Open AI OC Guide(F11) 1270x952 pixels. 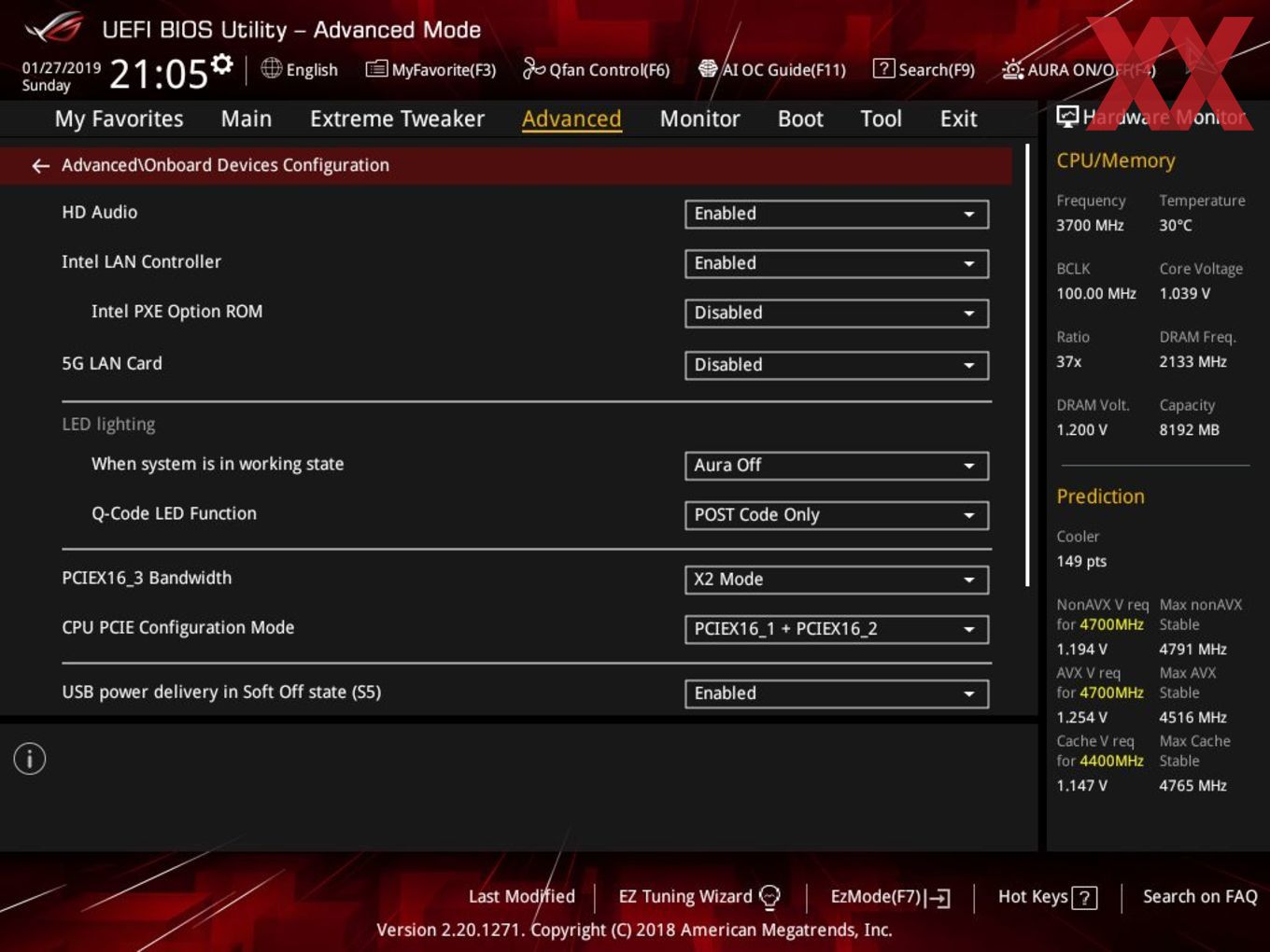772,70
